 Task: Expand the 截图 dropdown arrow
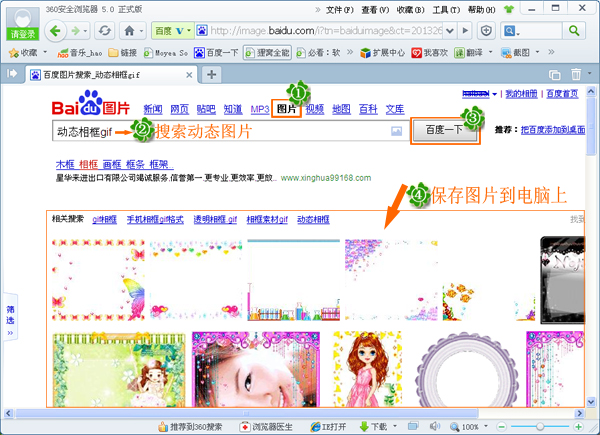click(537, 52)
